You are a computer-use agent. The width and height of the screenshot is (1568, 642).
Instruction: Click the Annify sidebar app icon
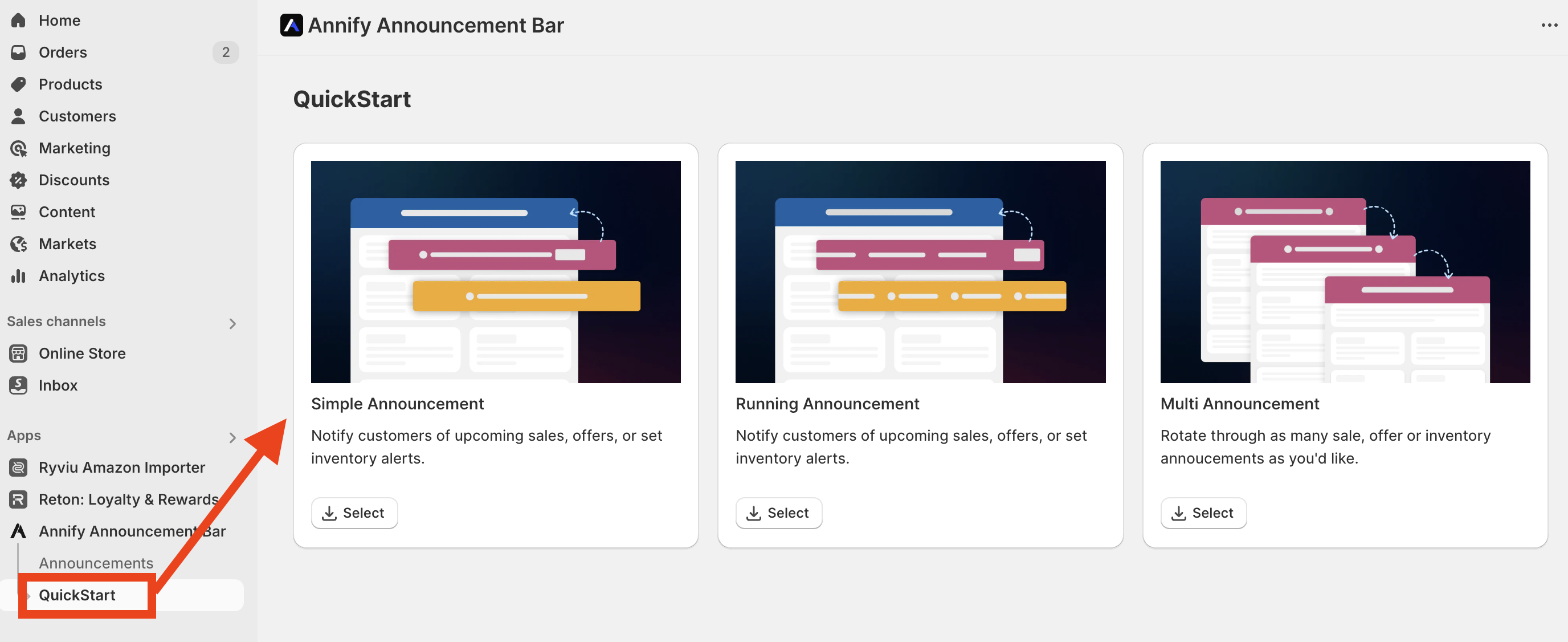18,531
